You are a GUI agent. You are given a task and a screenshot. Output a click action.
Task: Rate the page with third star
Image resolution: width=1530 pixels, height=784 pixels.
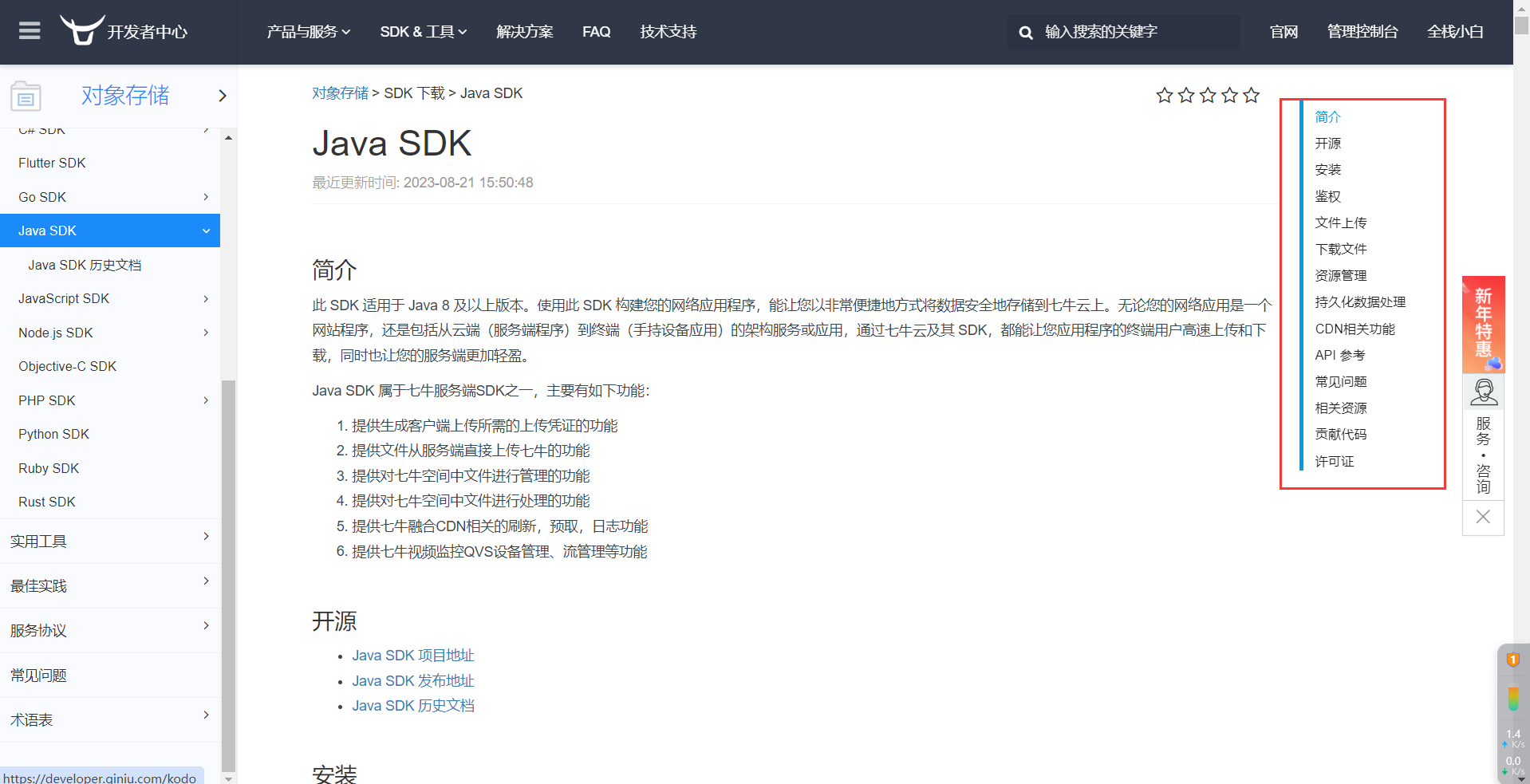(1208, 96)
